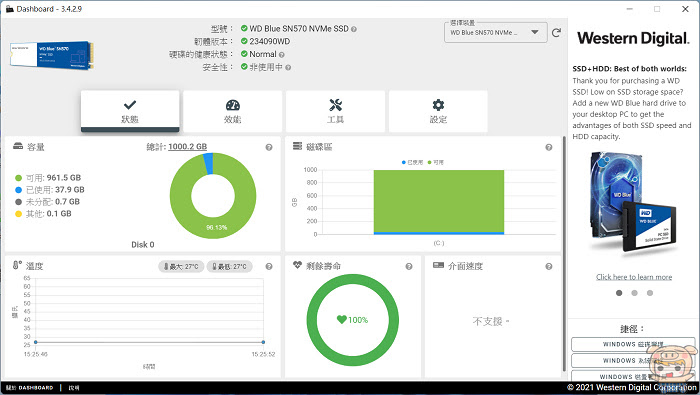Open help icon for remaining life panel

tap(408, 266)
